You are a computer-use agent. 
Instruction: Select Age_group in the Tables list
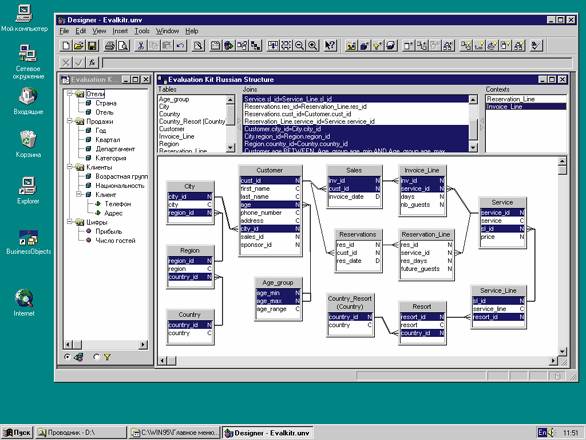192,99
